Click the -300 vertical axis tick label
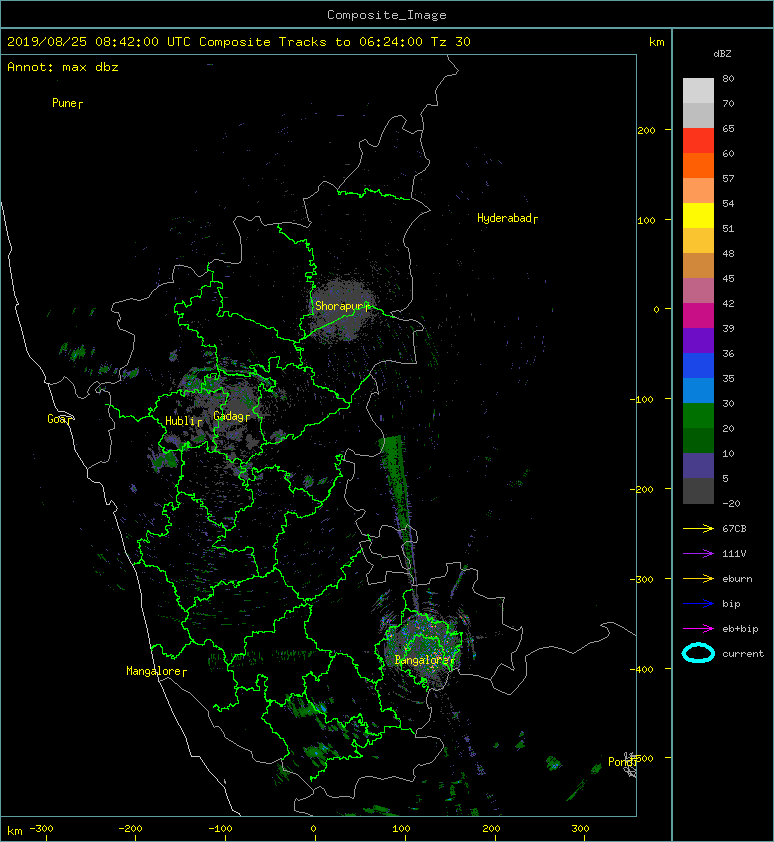The height and width of the screenshot is (842, 774). pyautogui.click(x=642, y=579)
